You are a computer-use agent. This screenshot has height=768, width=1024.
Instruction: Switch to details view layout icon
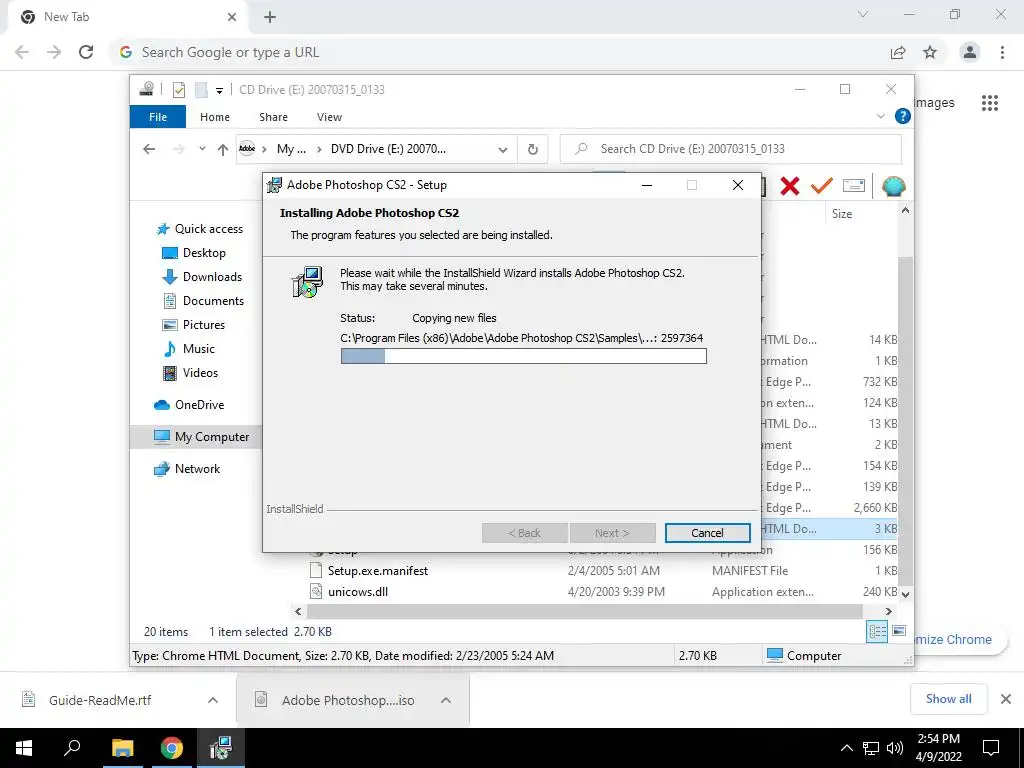pyautogui.click(x=878, y=631)
